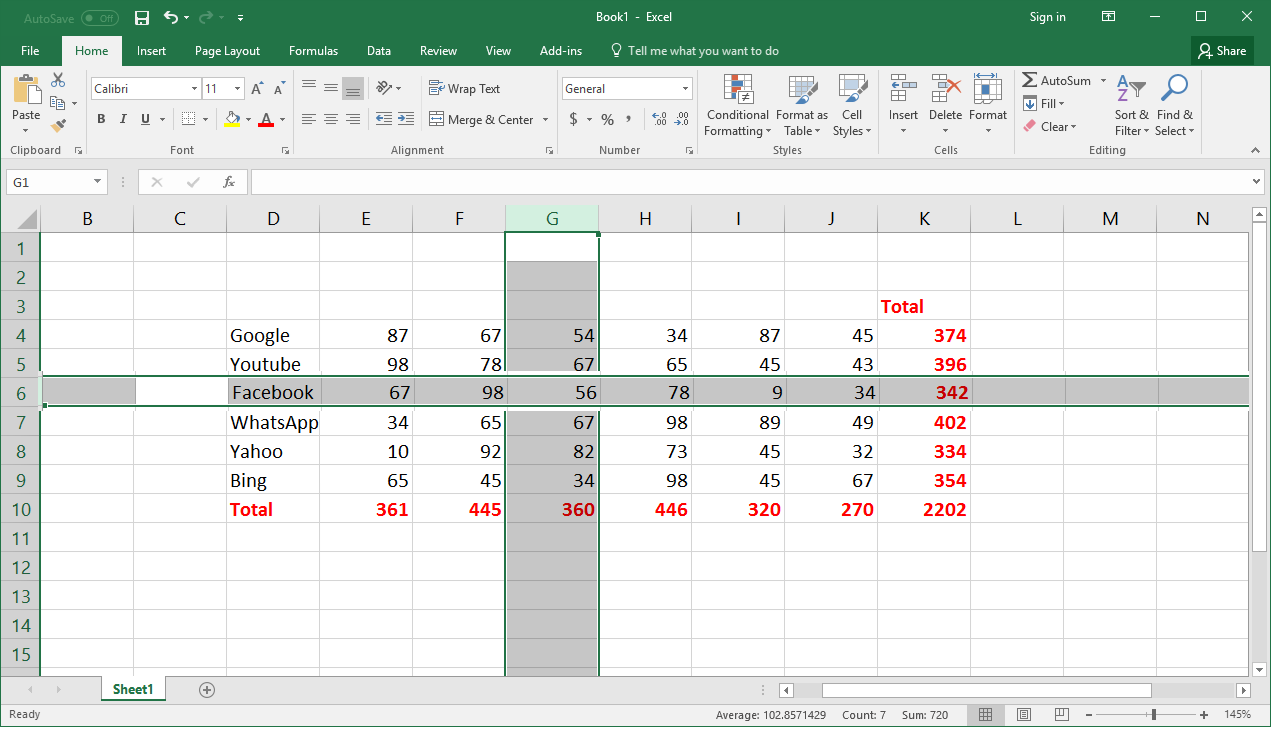Expand the Number Format dropdown showing General
The height and width of the screenshot is (732, 1271).
(x=682, y=88)
